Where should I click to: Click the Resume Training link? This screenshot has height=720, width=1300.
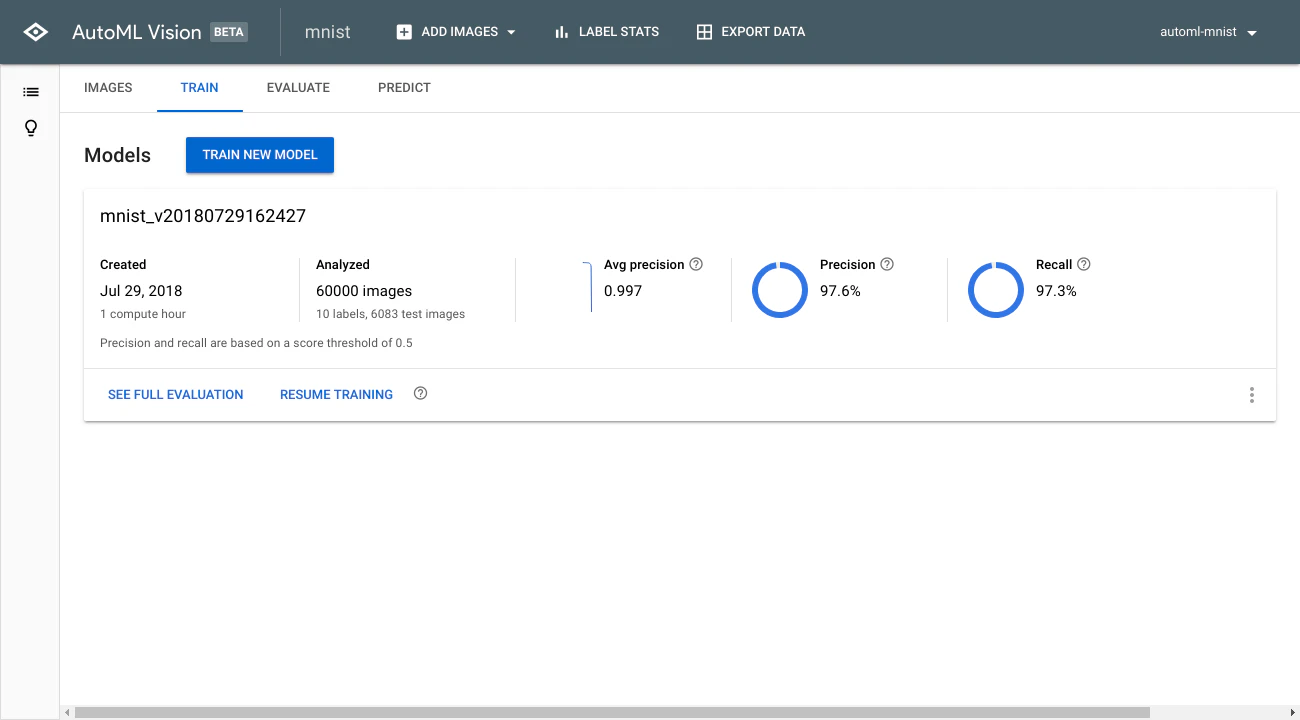pyautogui.click(x=336, y=395)
